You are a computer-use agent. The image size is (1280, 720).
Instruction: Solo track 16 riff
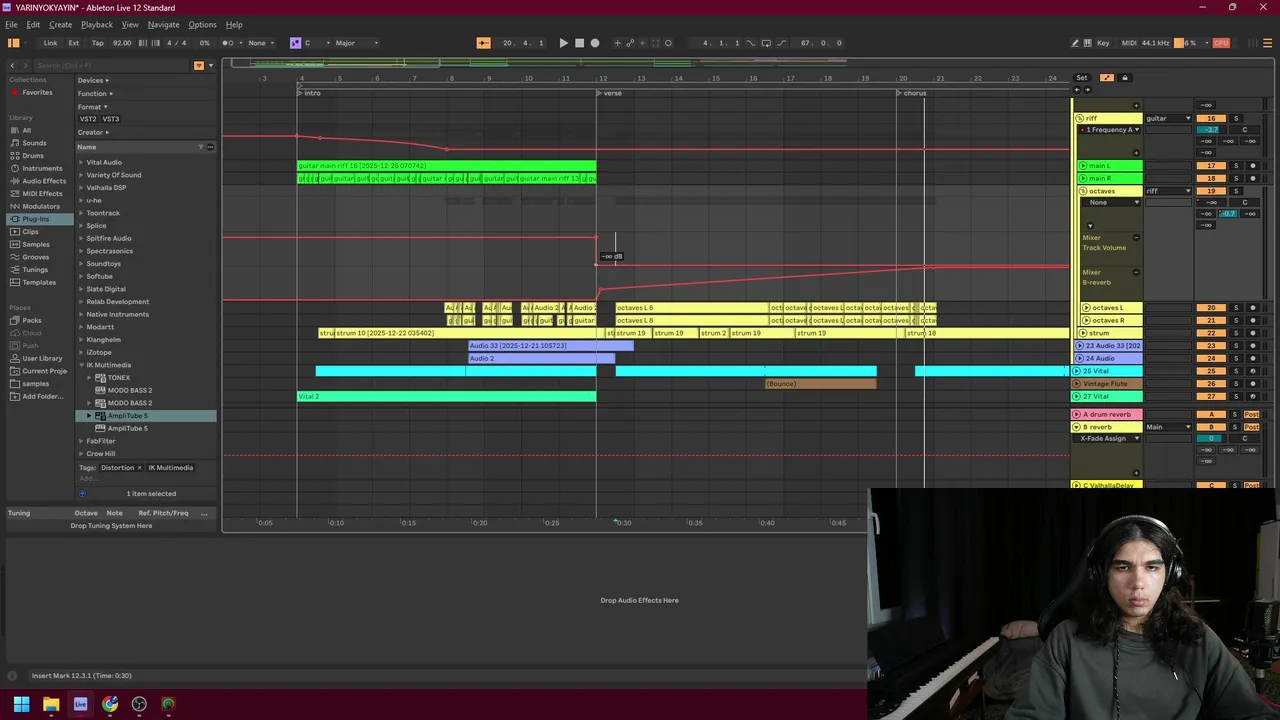(1235, 118)
